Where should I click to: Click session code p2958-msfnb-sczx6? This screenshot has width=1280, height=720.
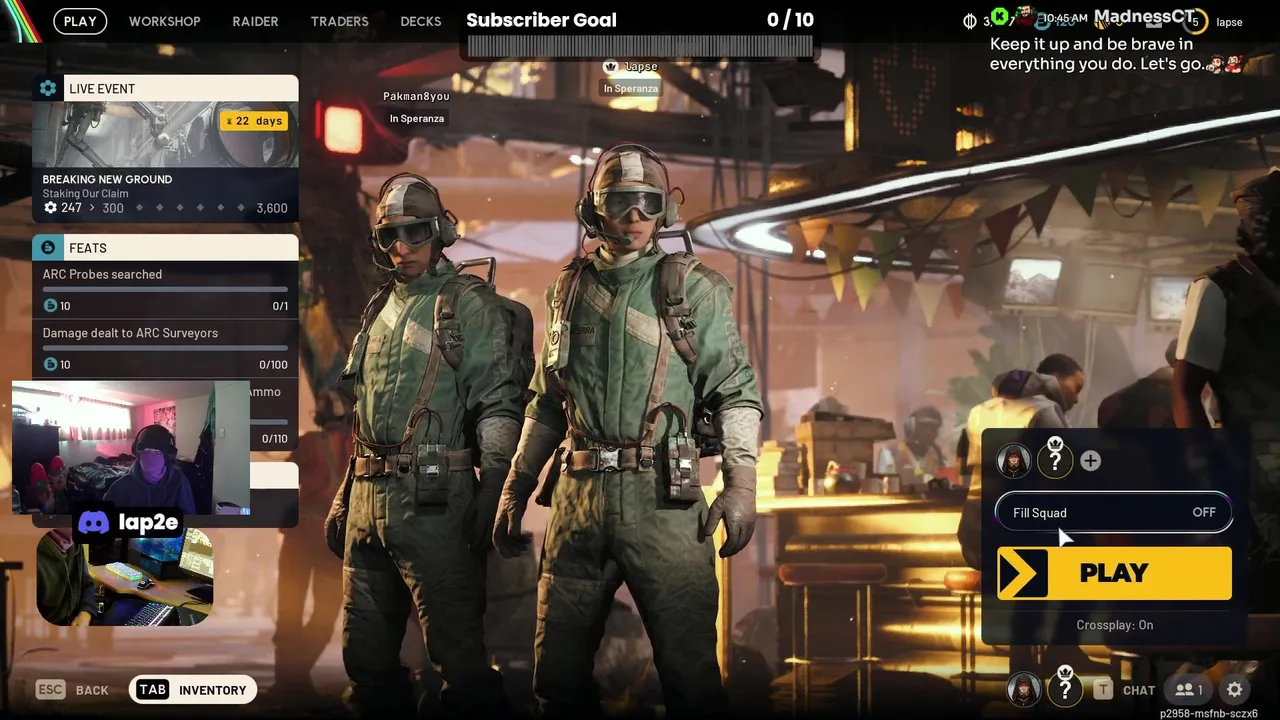point(1209,714)
